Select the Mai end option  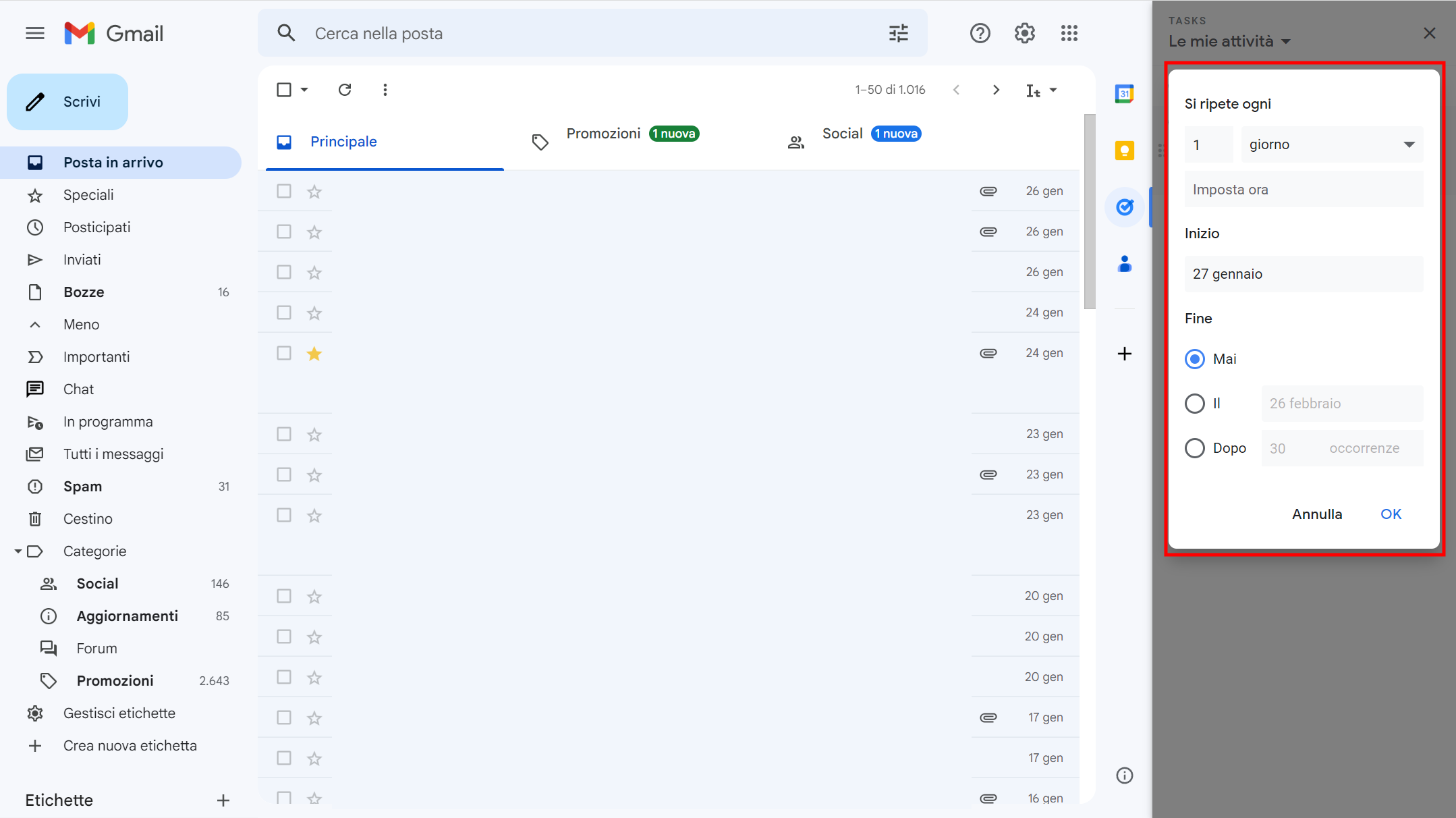click(x=1195, y=359)
